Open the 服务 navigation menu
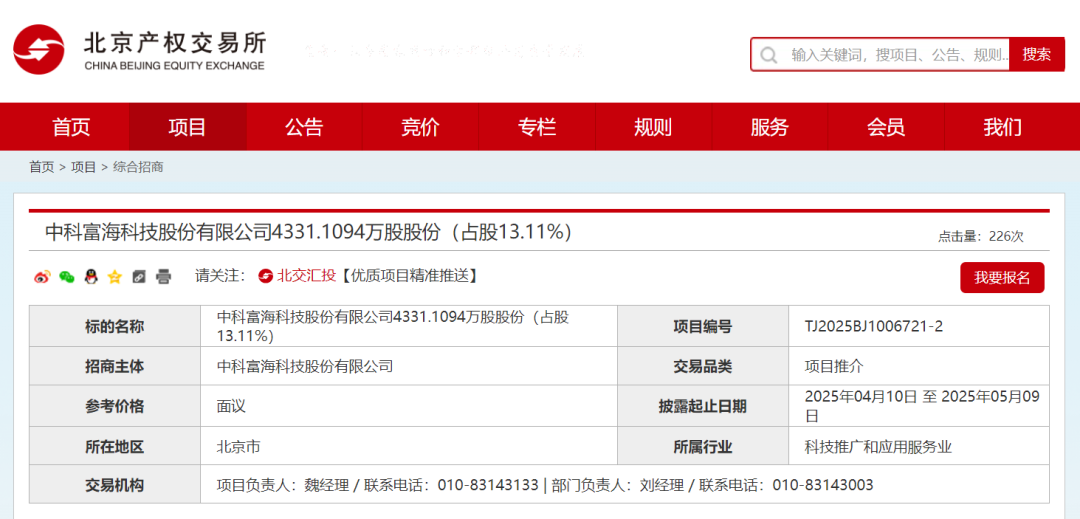 tap(769, 127)
